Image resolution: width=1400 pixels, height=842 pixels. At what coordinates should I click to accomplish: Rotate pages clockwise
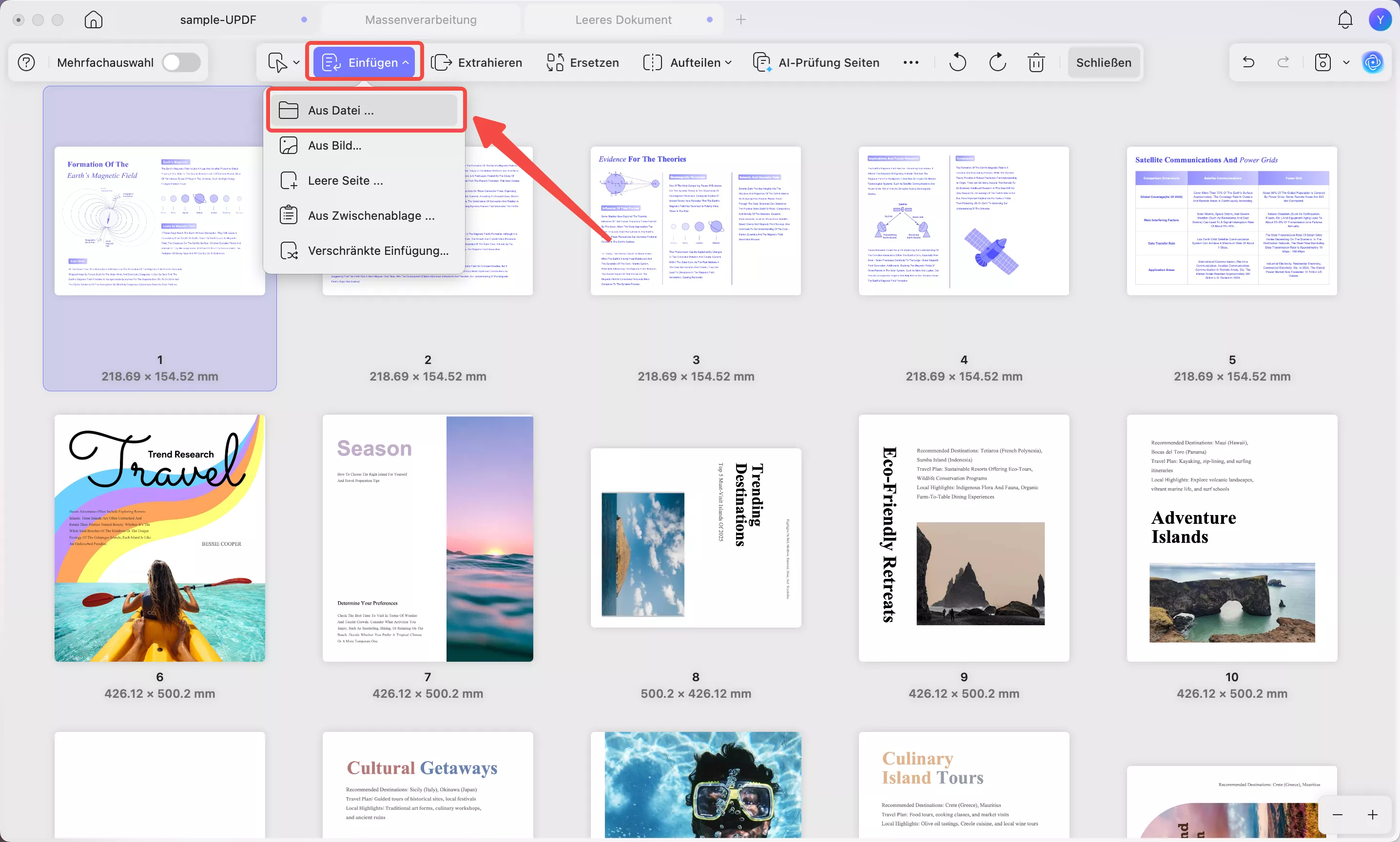[x=997, y=62]
